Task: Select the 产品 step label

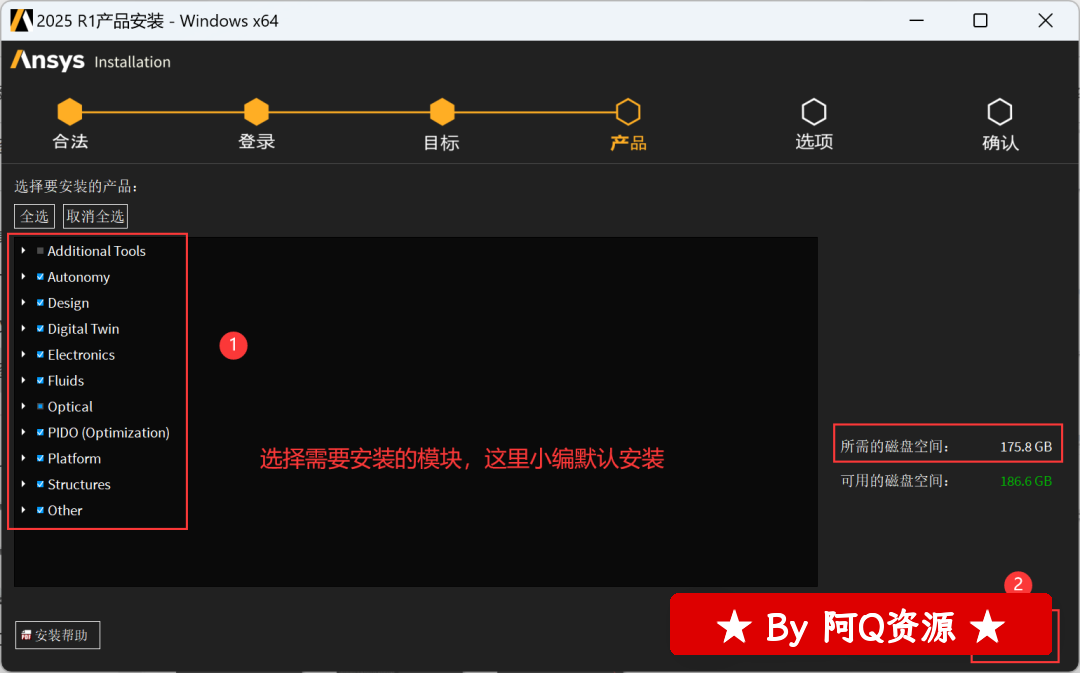Action: [x=628, y=143]
